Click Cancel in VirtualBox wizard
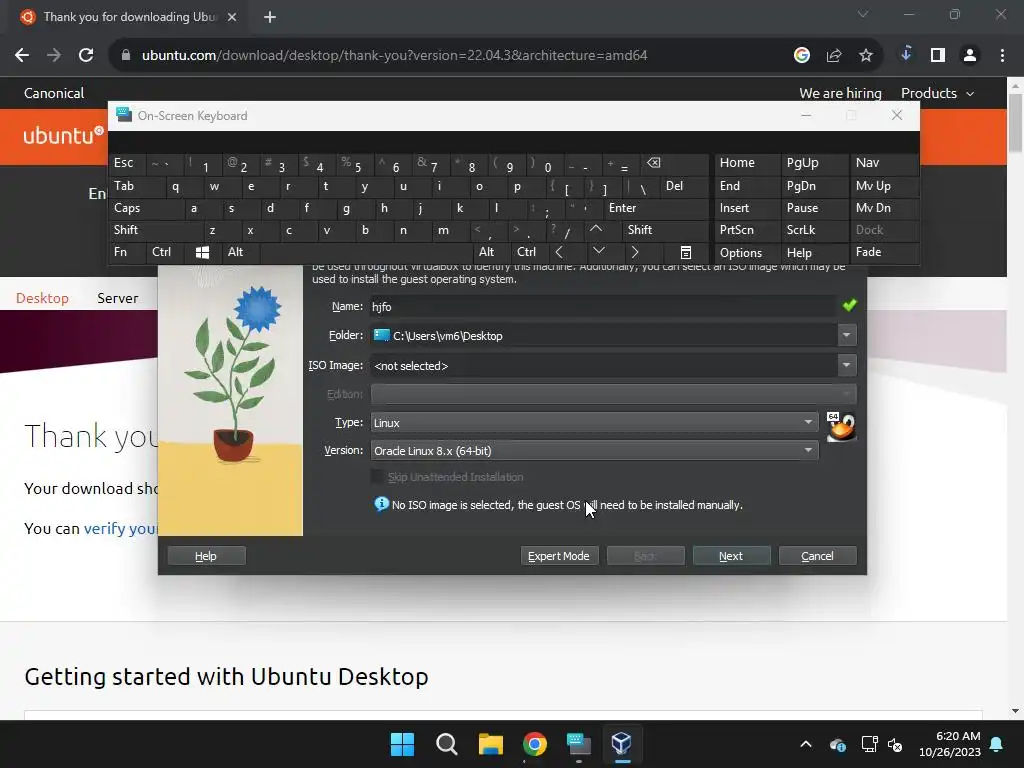The image size is (1024, 768). [817, 556]
